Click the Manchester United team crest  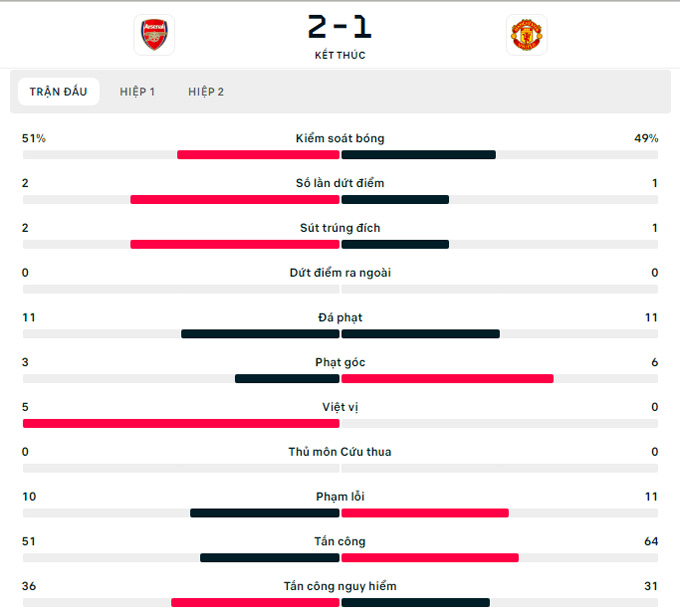pyautogui.click(x=526, y=35)
